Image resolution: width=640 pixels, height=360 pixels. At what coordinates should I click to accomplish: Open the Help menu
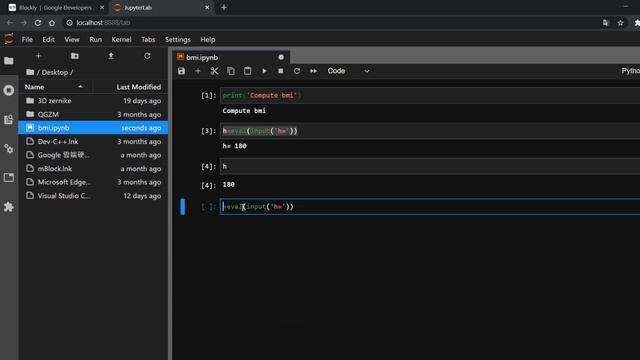pos(208,40)
